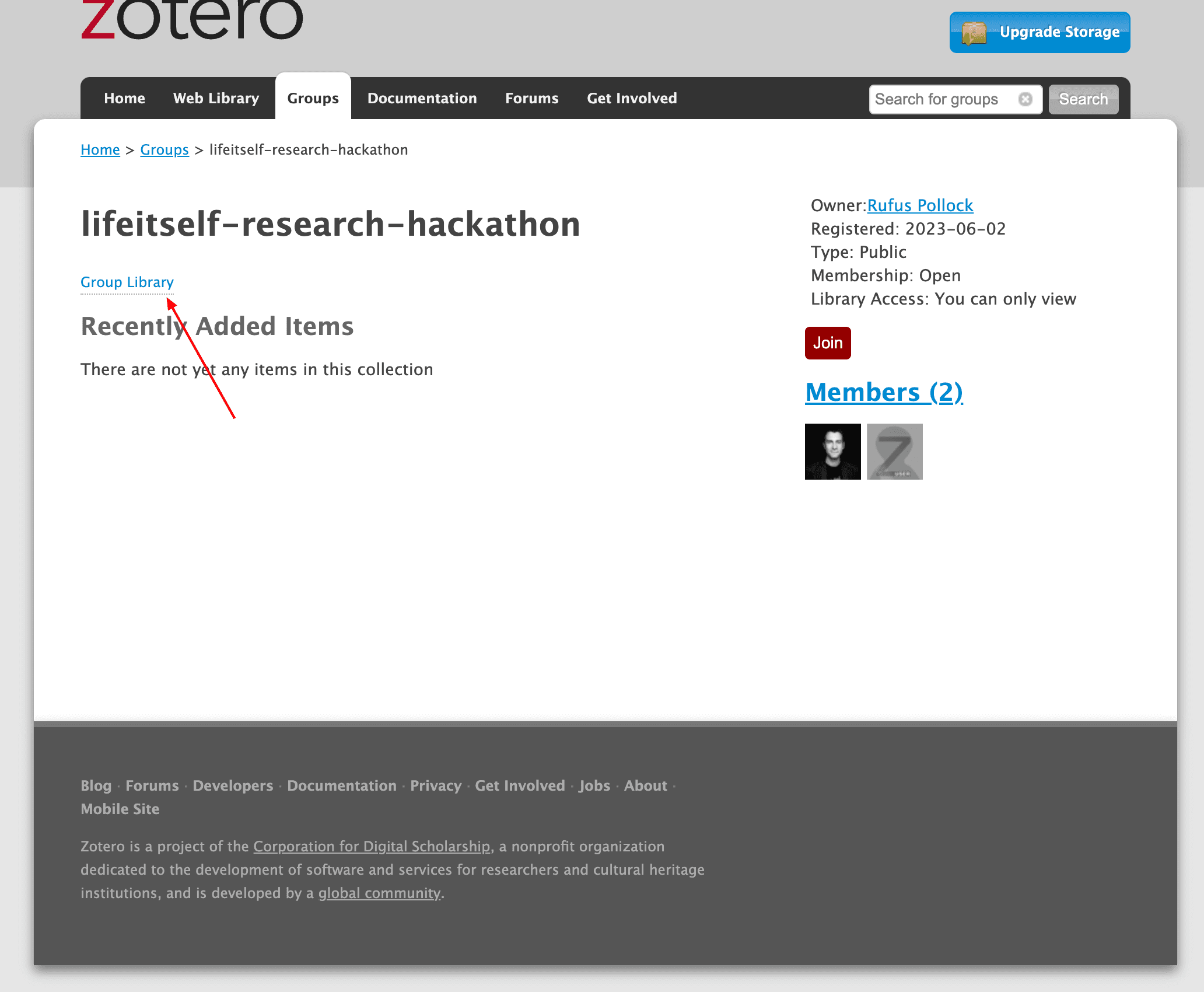Visit owner Rufus Pollock's profile

tap(920, 205)
